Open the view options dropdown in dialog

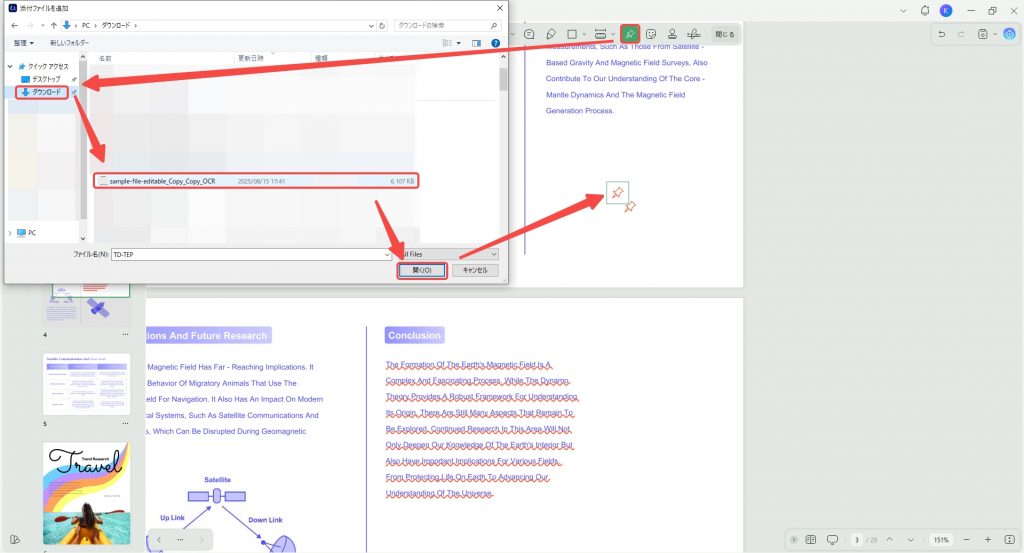(458, 43)
